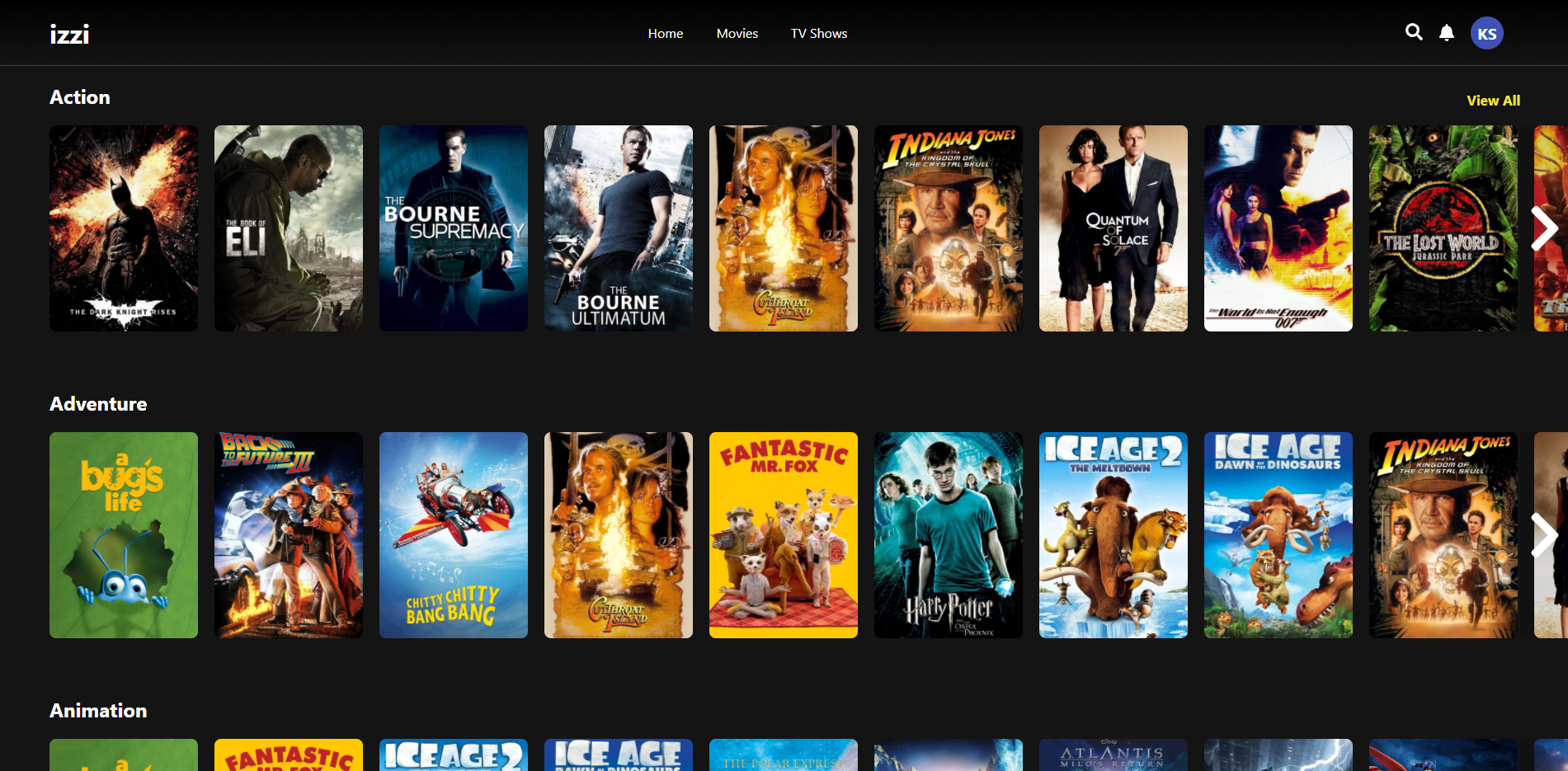Open The Lost World Jurassic Park poster
This screenshot has height=771, width=1568.
click(x=1443, y=228)
